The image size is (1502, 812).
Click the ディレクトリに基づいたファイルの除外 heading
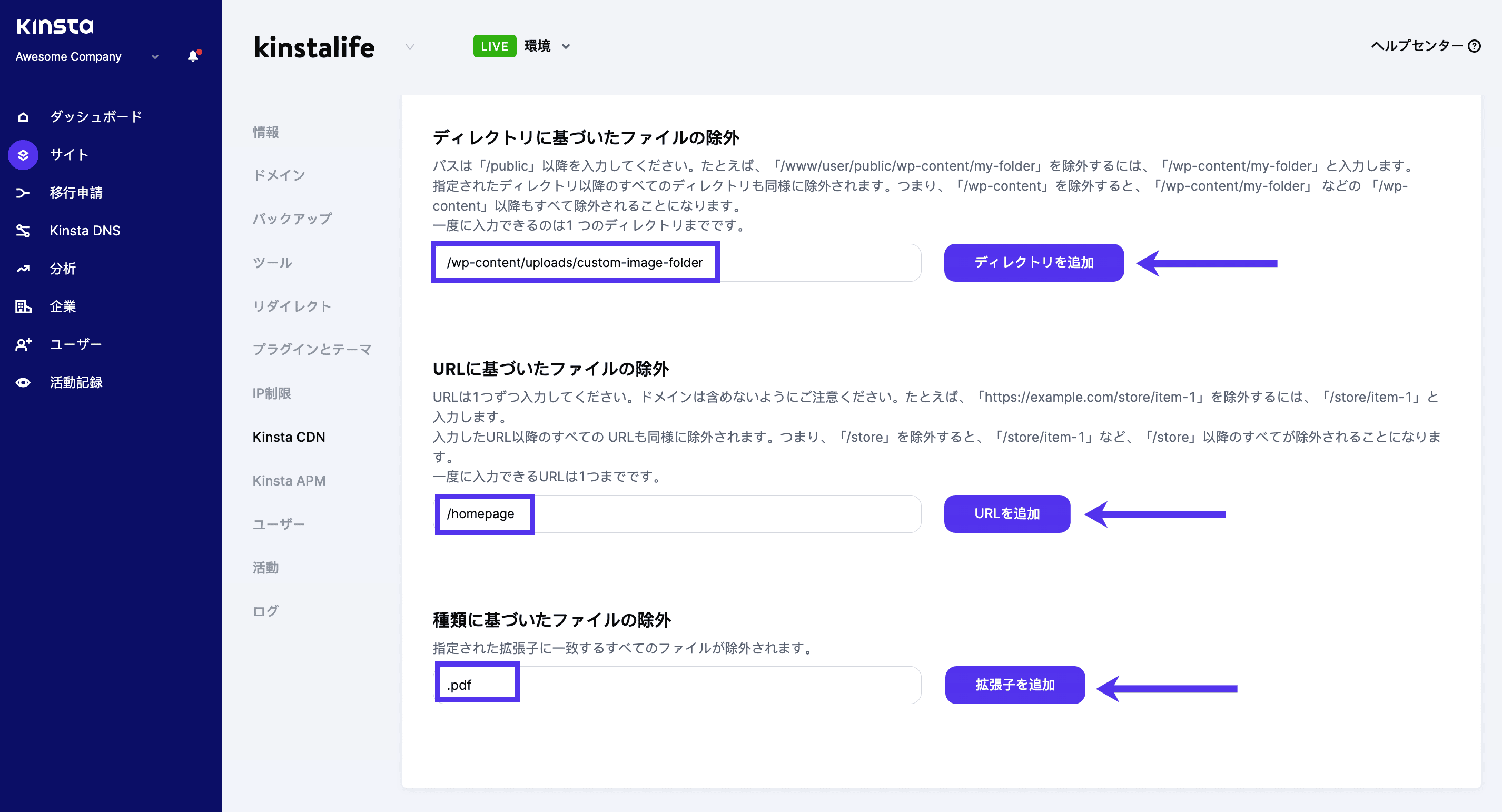click(x=586, y=137)
